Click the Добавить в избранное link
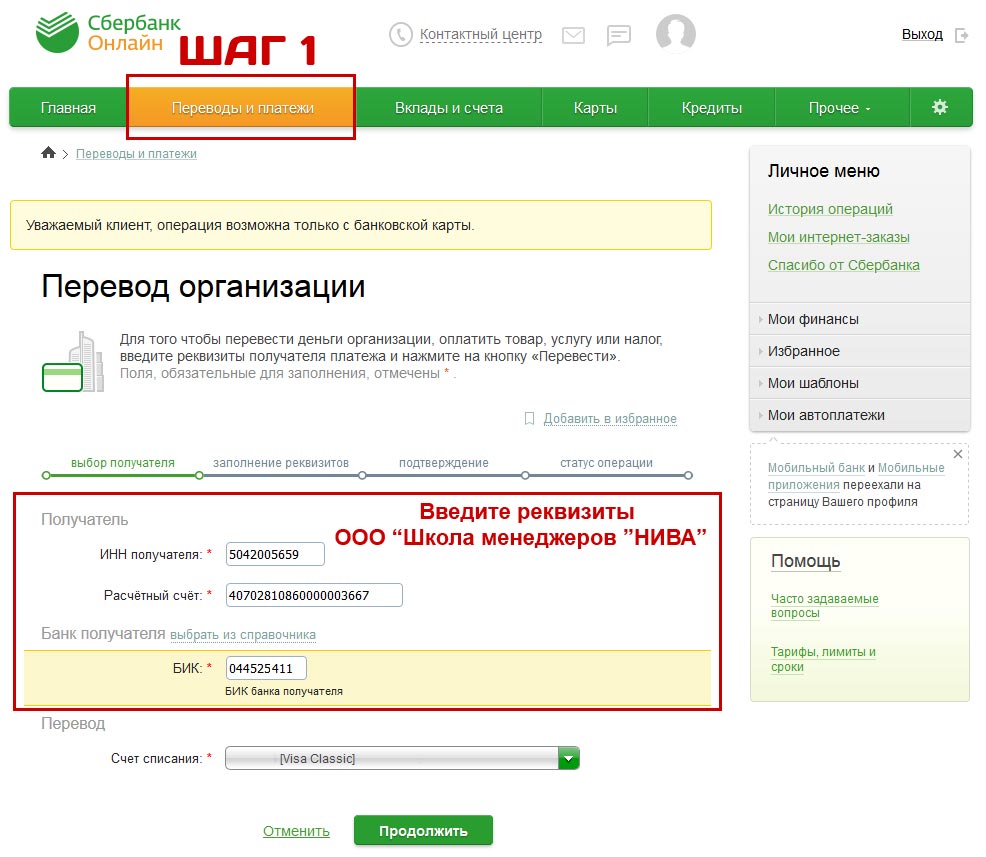Viewport: 986px width, 857px height. tap(610, 419)
